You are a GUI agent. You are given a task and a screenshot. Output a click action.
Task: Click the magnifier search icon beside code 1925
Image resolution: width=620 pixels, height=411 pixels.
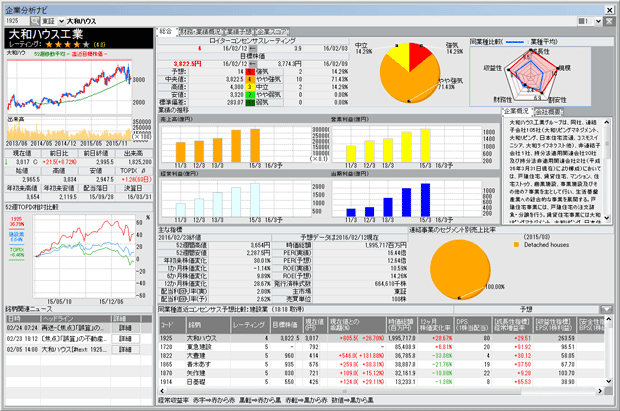click(x=35, y=21)
